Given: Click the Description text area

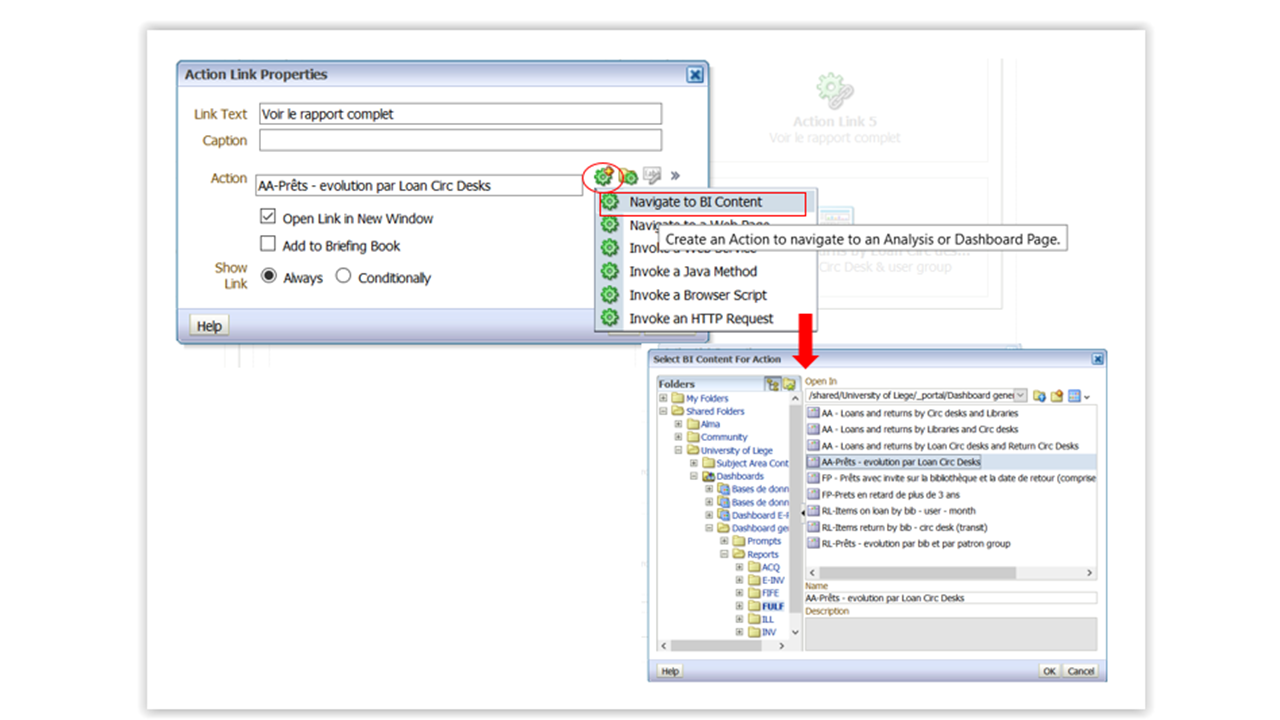Looking at the screenshot, I should click(950, 634).
